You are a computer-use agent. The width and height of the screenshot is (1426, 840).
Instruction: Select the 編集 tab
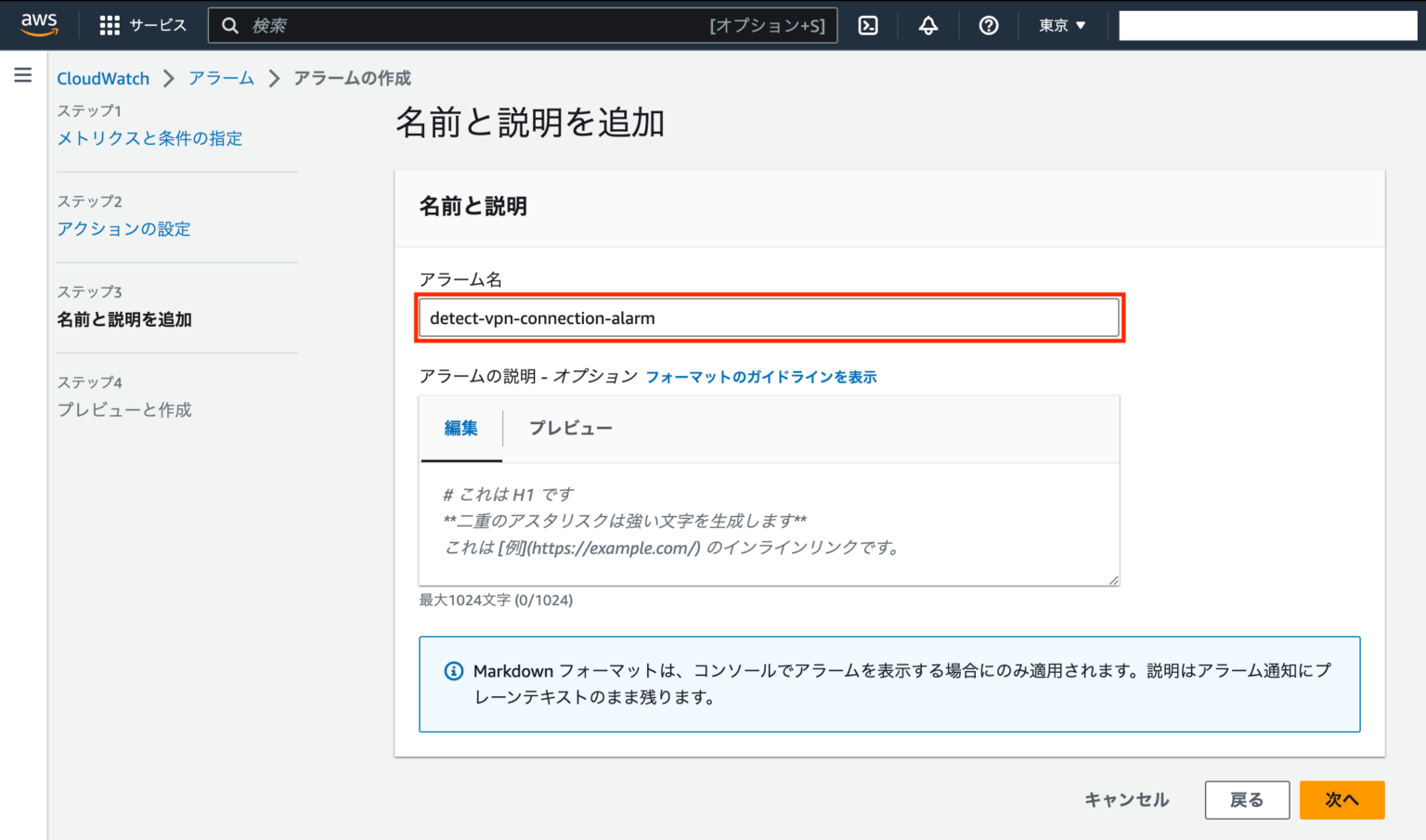pos(460,428)
